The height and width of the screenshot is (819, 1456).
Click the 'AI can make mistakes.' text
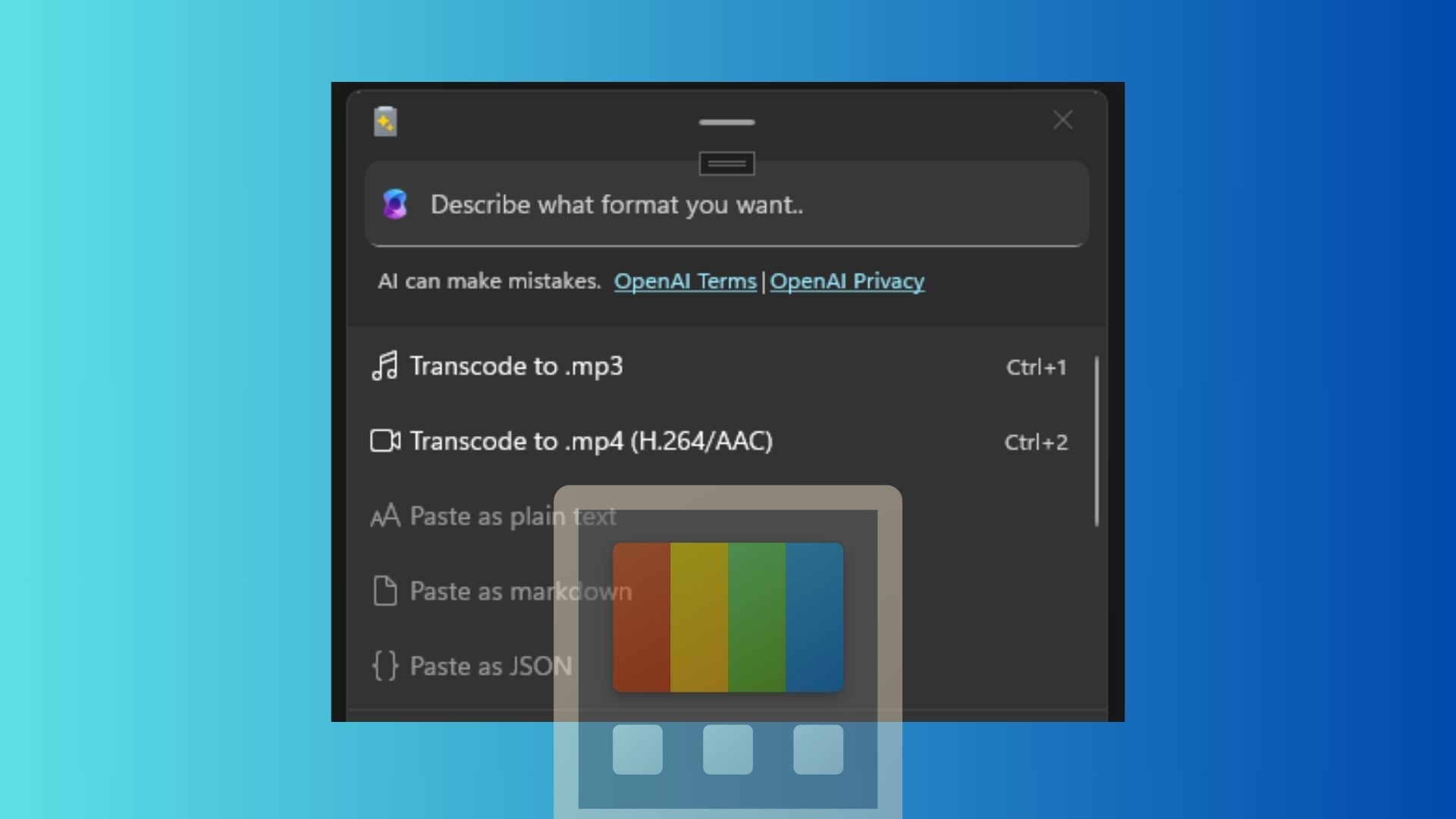(489, 281)
